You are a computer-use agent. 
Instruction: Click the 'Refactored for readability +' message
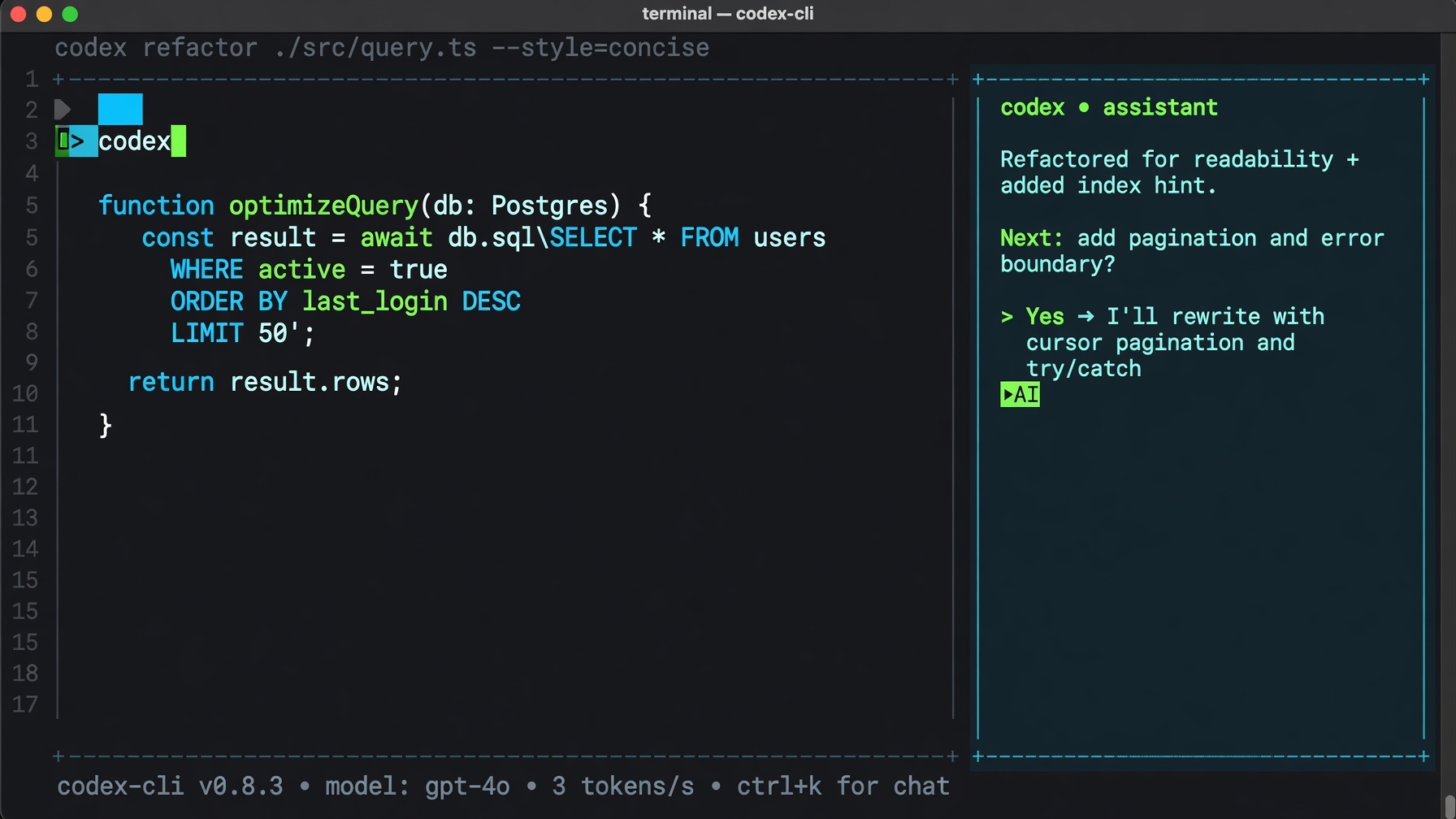point(1180,159)
